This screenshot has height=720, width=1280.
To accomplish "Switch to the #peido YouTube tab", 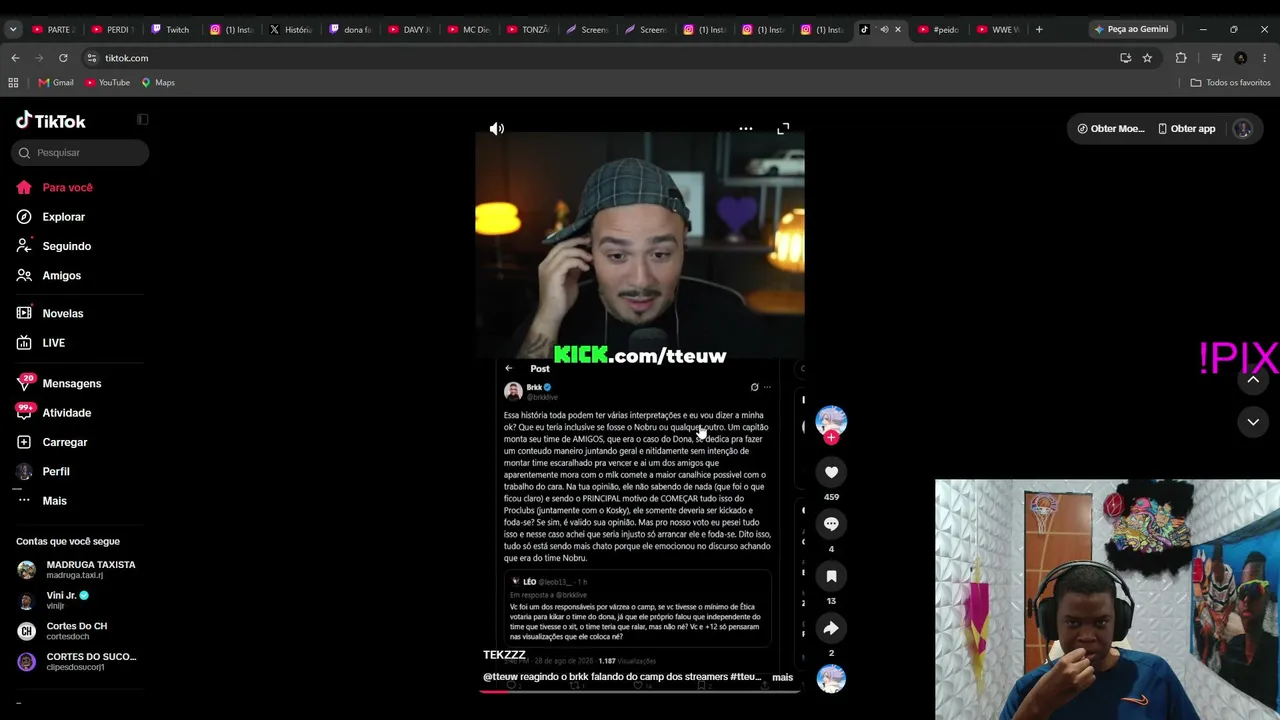I will (938, 30).
